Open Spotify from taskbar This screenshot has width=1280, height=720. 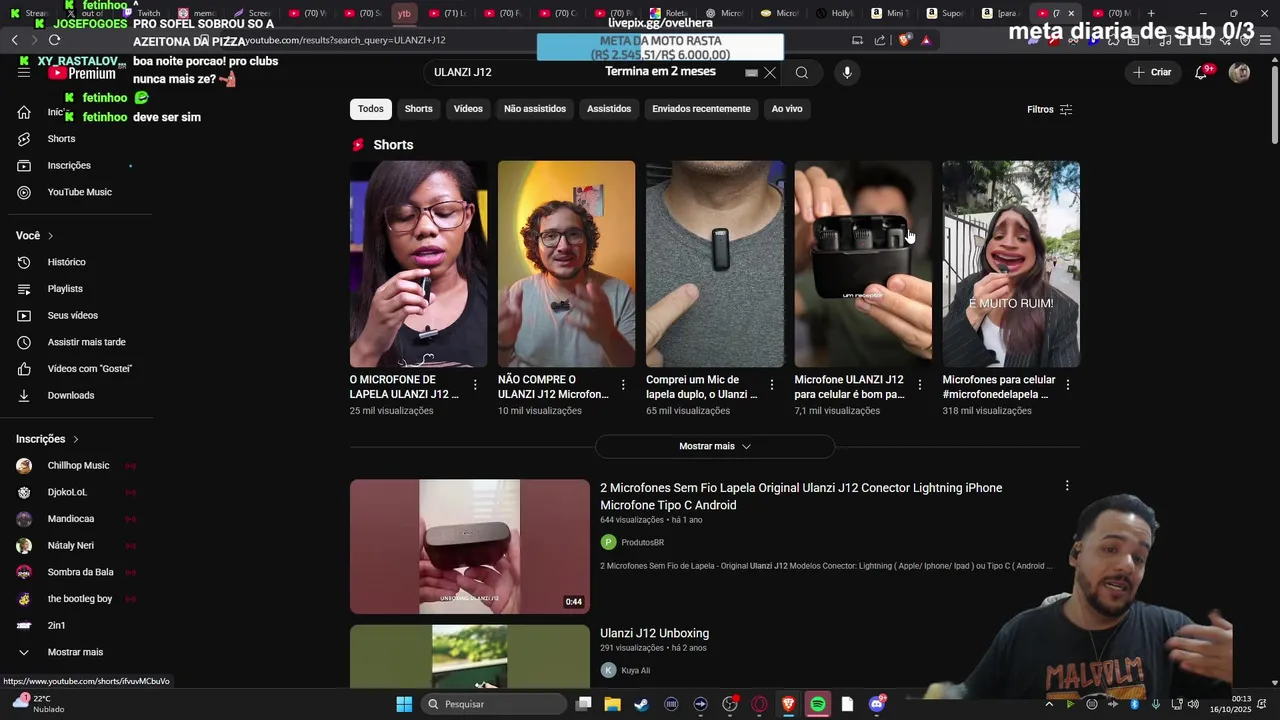818,704
